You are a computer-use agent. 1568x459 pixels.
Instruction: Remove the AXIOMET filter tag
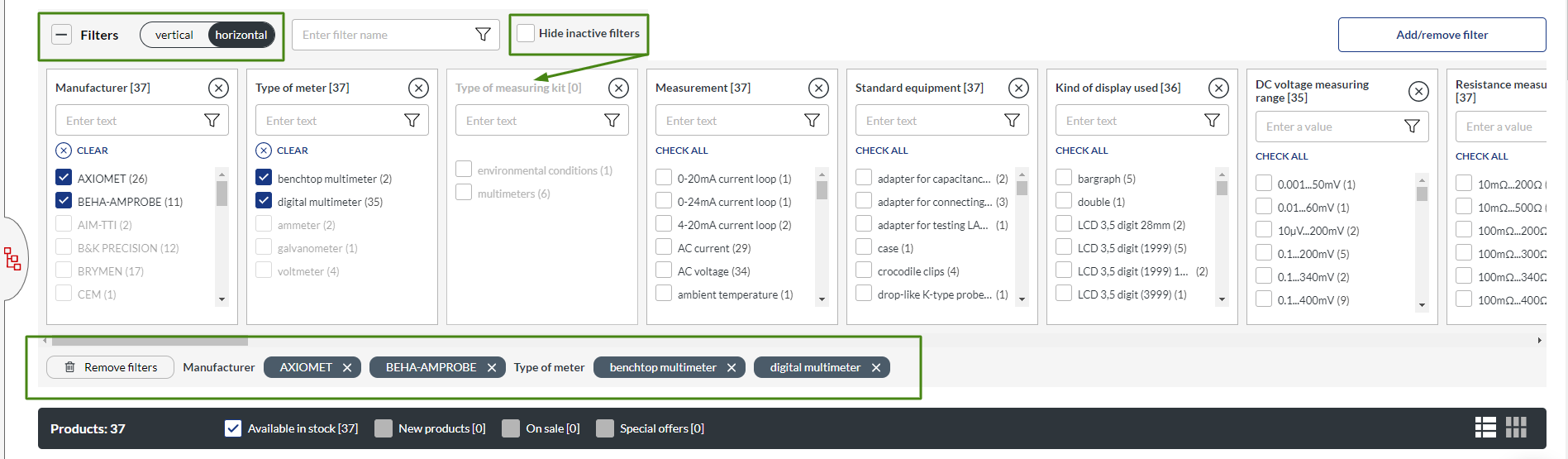[x=347, y=367]
